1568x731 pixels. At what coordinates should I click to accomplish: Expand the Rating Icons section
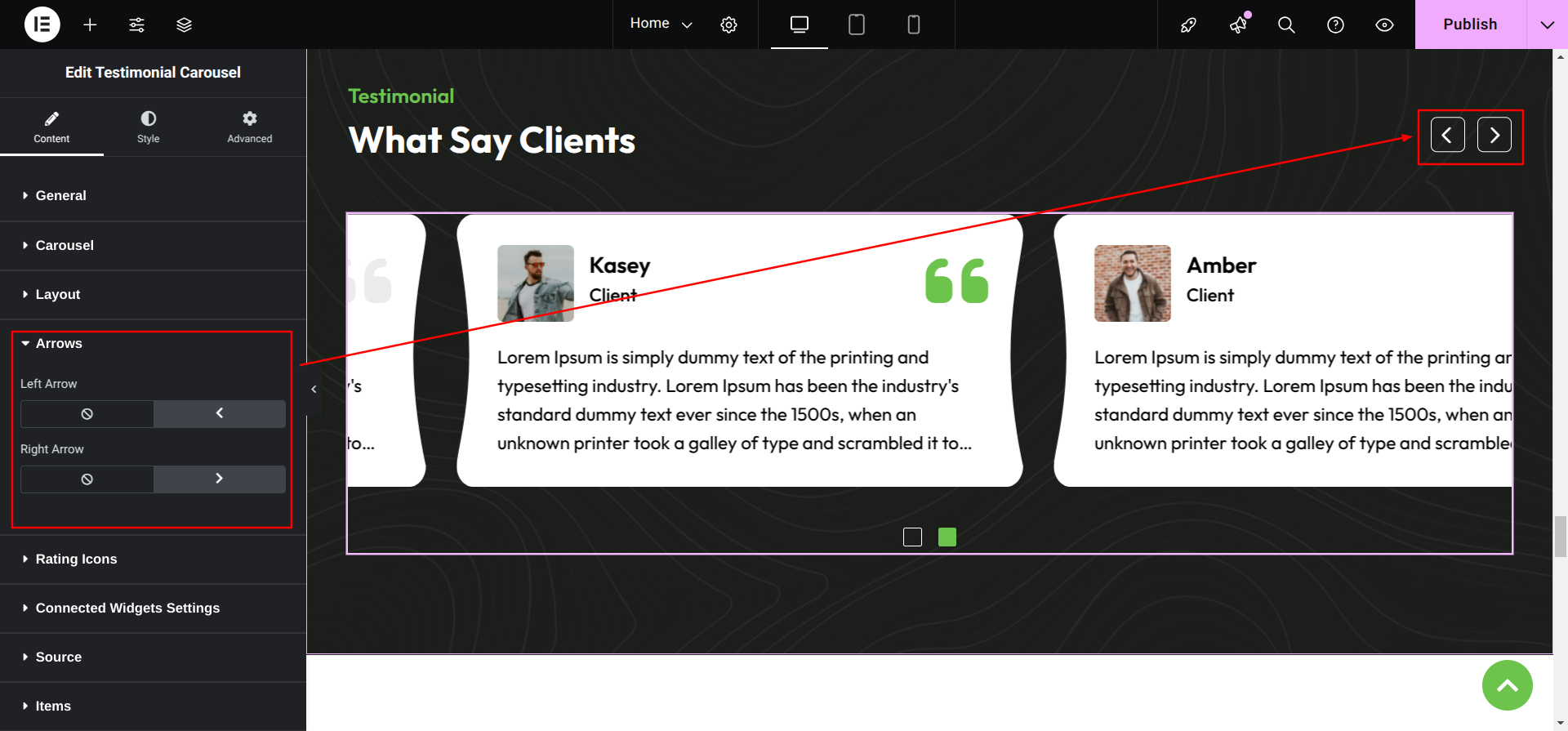coord(153,559)
